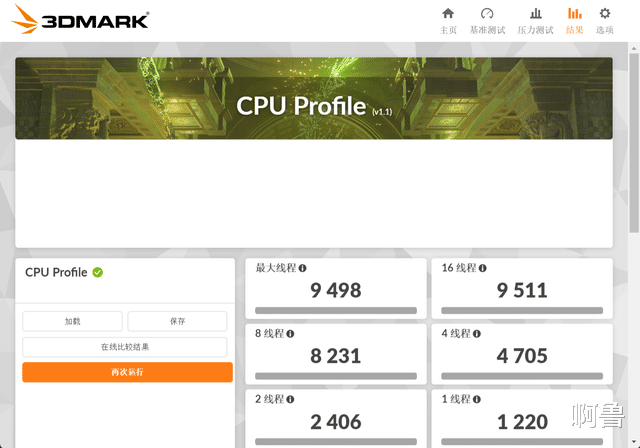Click the score bar under 9 511

[522, 310]
